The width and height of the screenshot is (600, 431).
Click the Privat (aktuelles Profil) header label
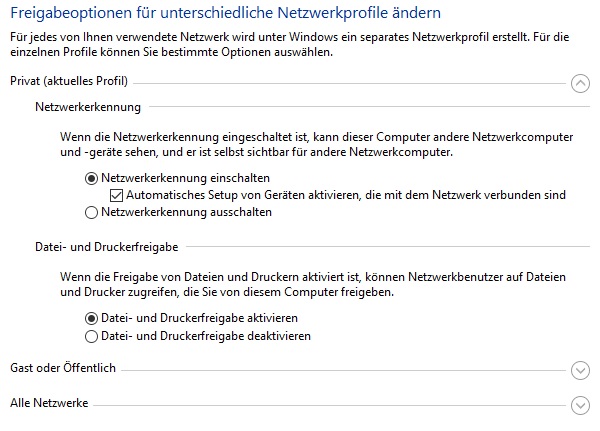[x=68, y=81]
